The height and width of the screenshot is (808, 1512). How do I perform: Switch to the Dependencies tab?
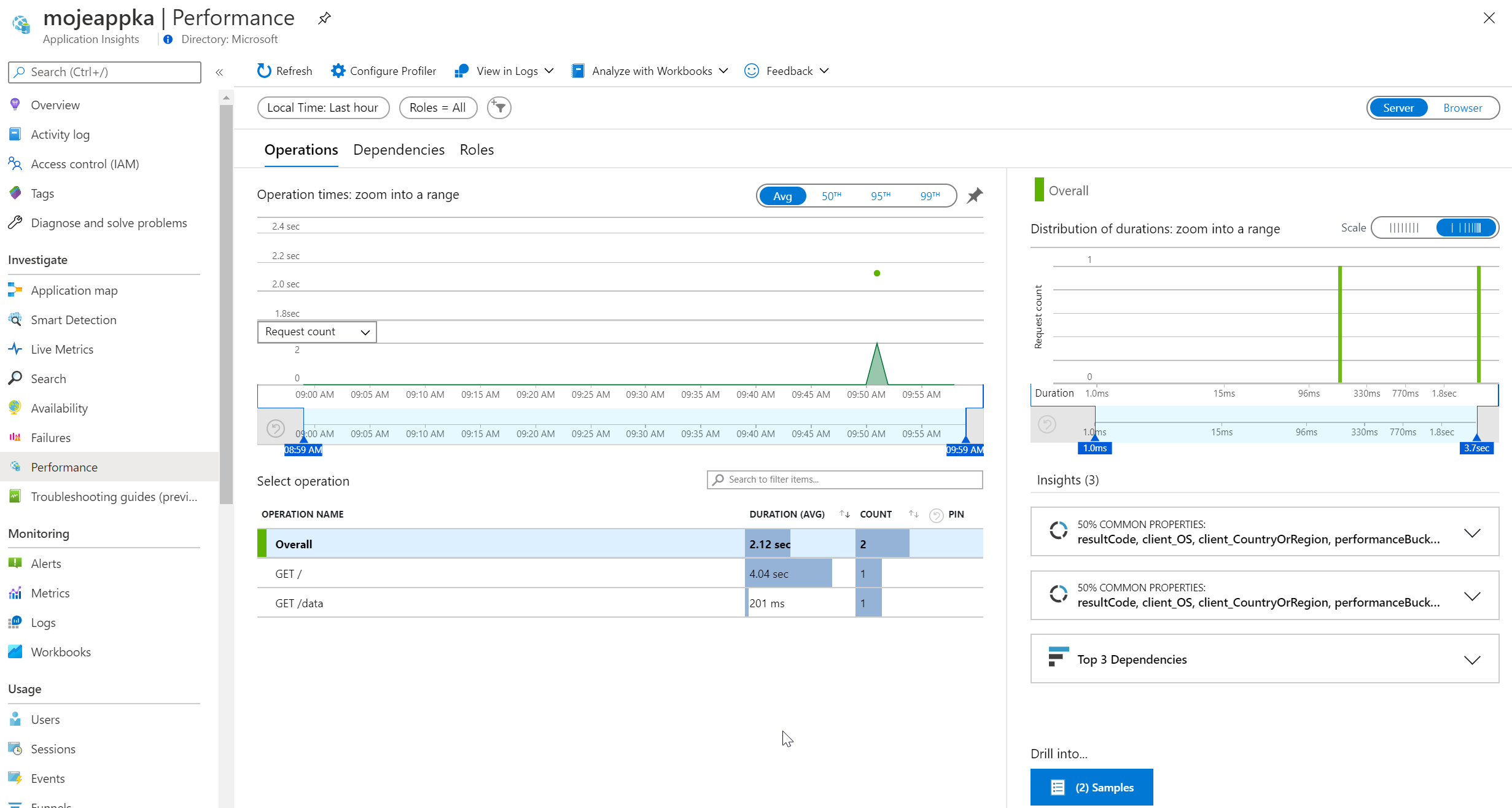(399, 150)
